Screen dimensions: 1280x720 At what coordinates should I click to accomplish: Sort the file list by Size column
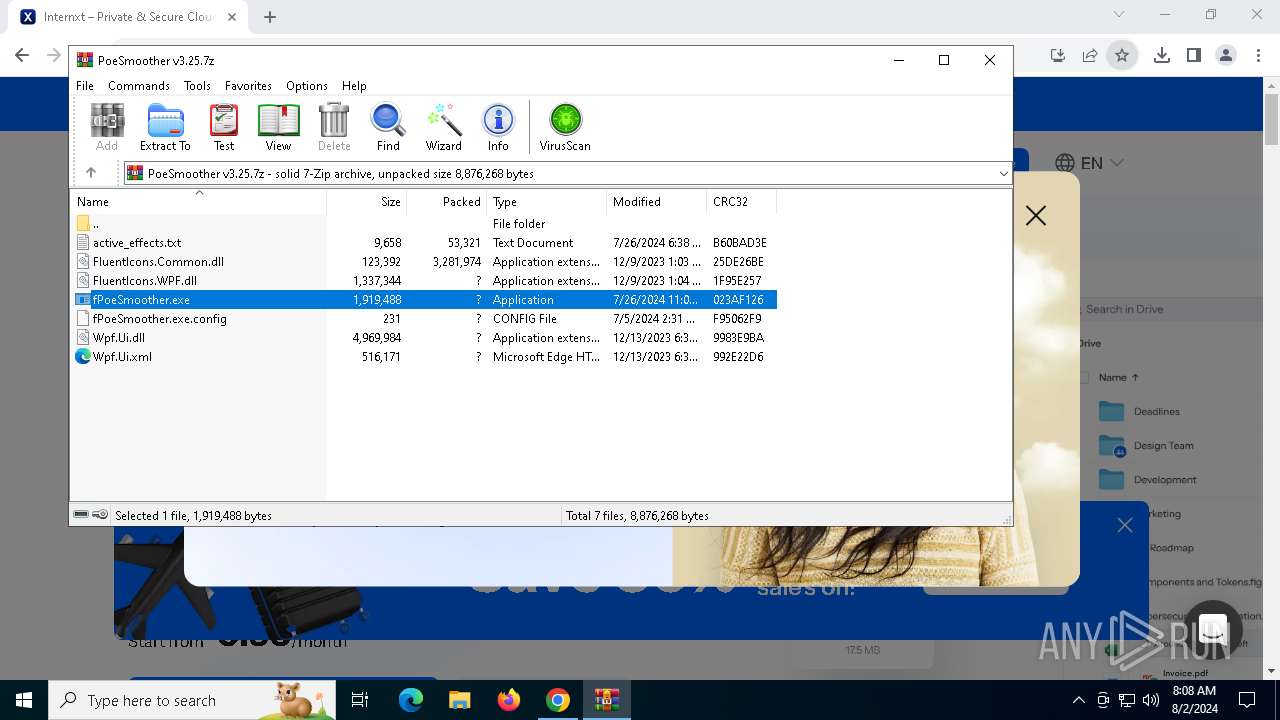(366, 202)
